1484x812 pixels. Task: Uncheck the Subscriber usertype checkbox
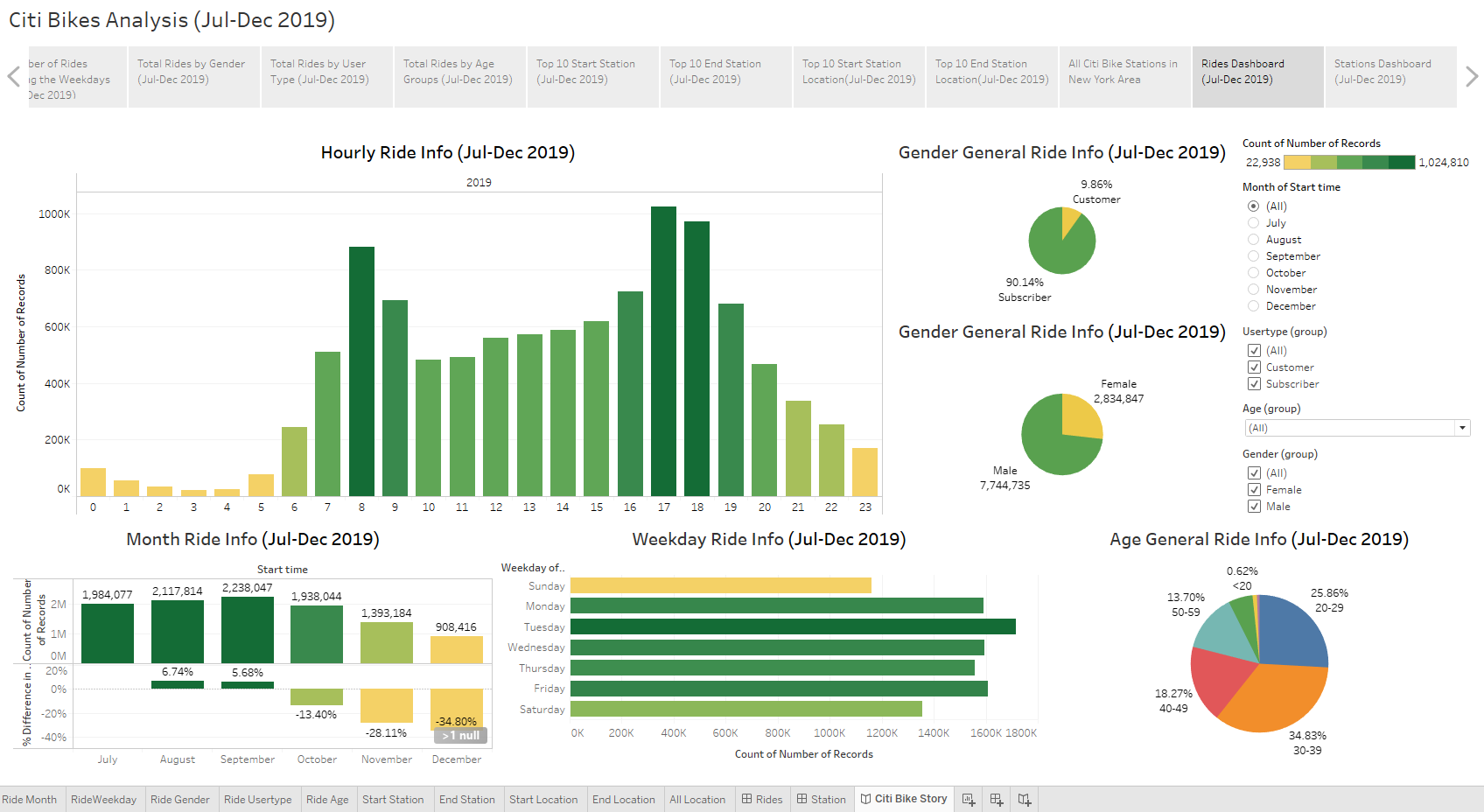[1254, 384]
